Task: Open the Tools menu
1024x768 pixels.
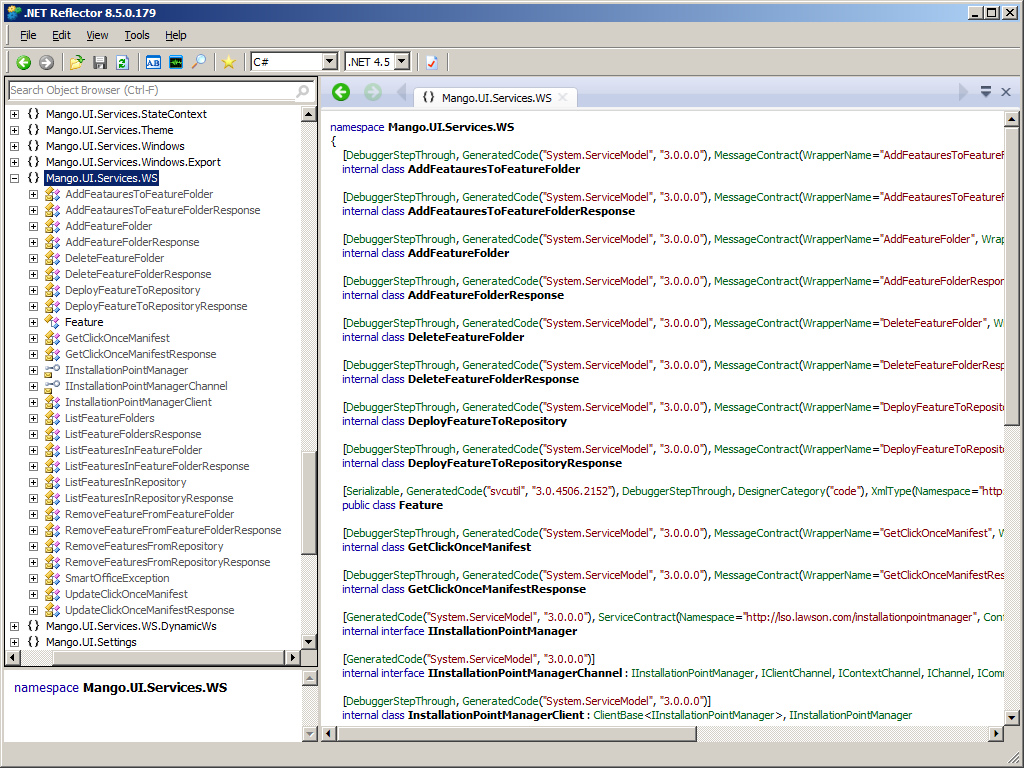Action: point(137,35)
